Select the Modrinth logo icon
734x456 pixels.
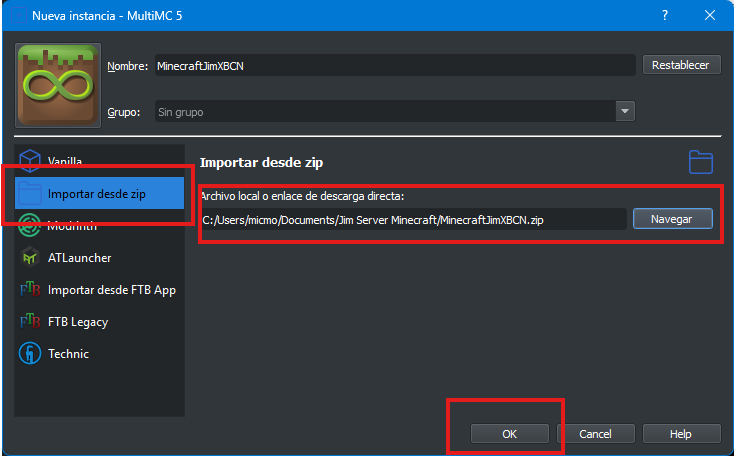point(30,225)
